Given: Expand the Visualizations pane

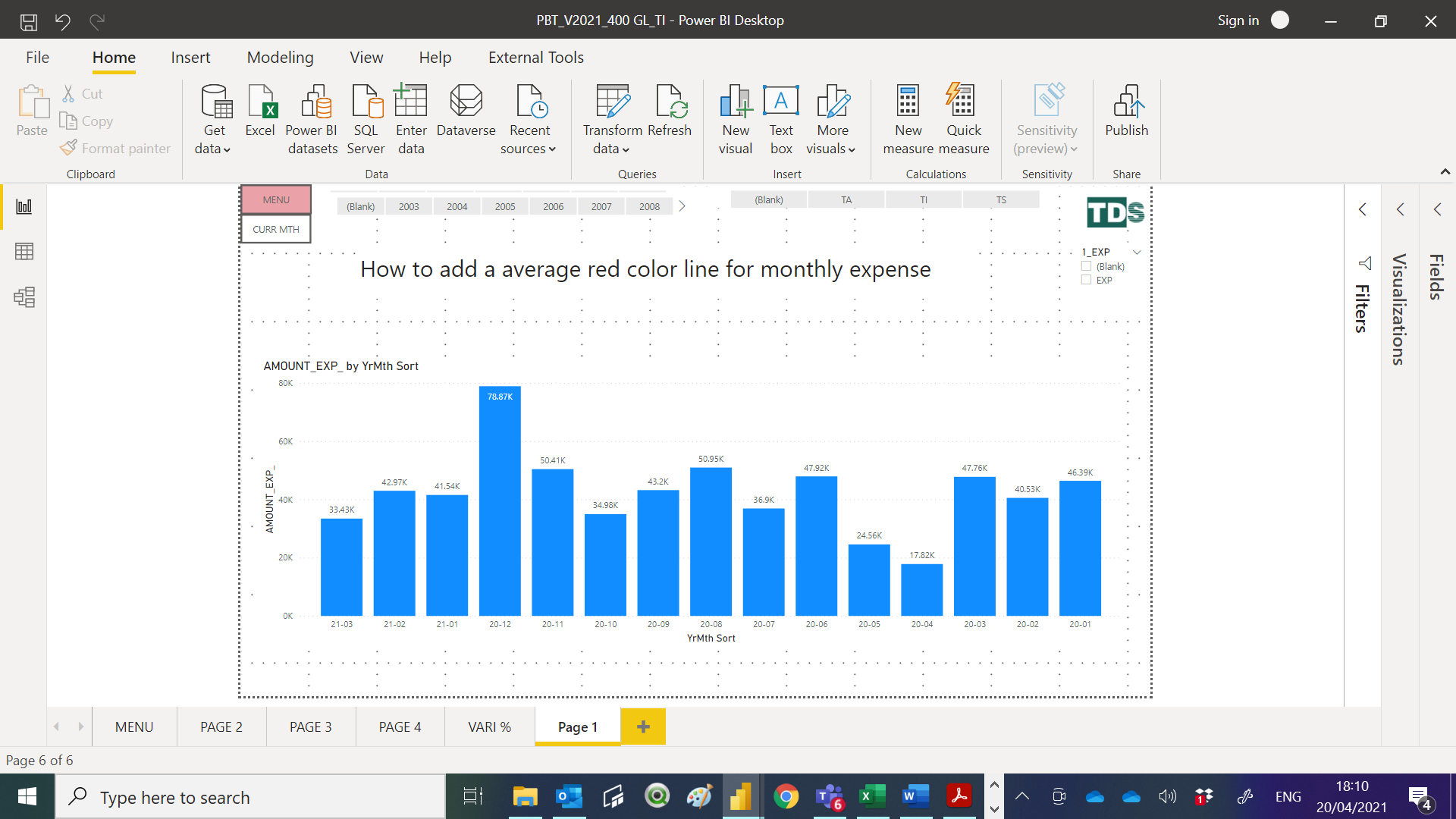Looking at the screenshot, I should click(x=1400, y=209).
